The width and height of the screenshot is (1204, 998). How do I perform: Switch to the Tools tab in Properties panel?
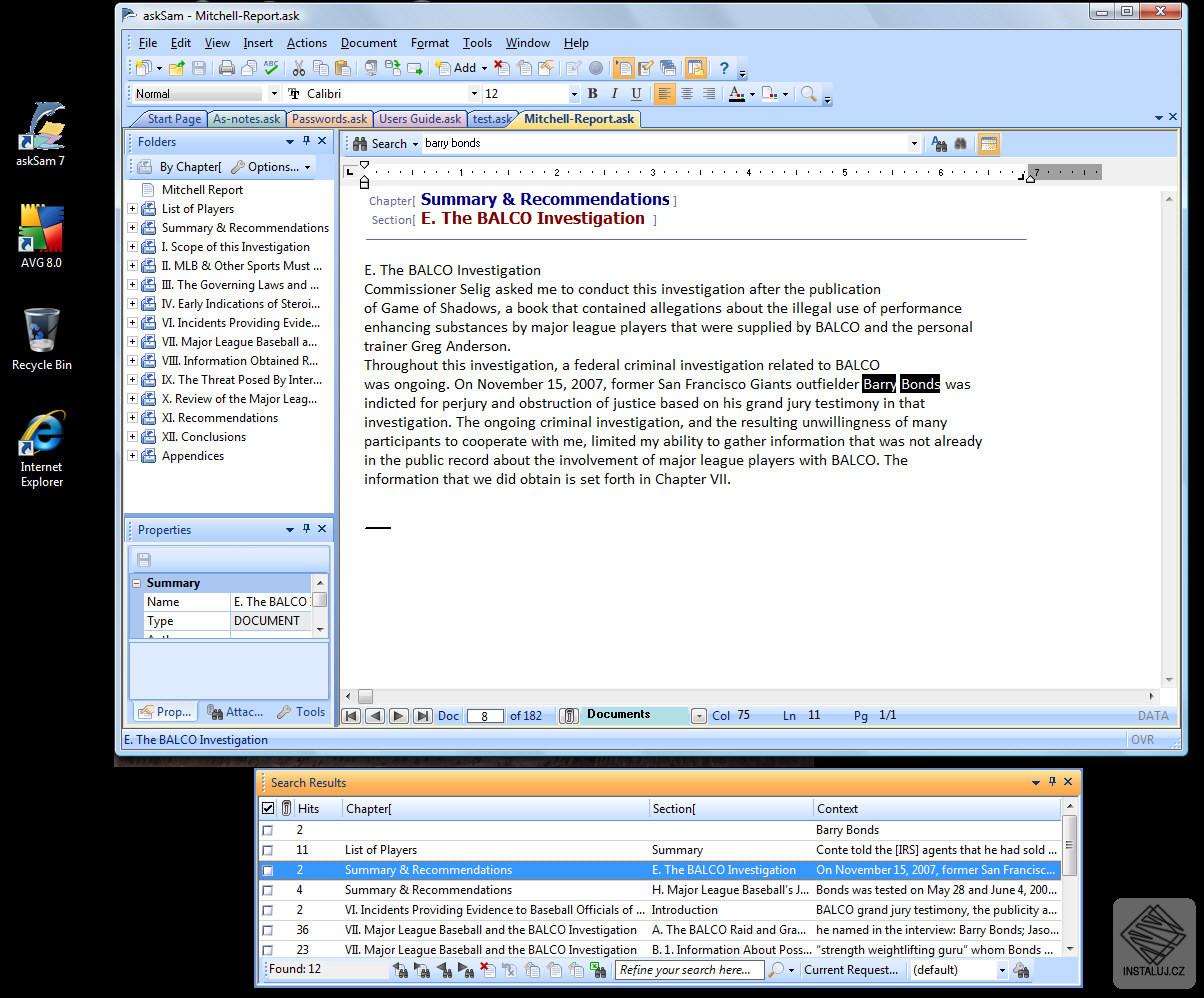pos(301,712)
